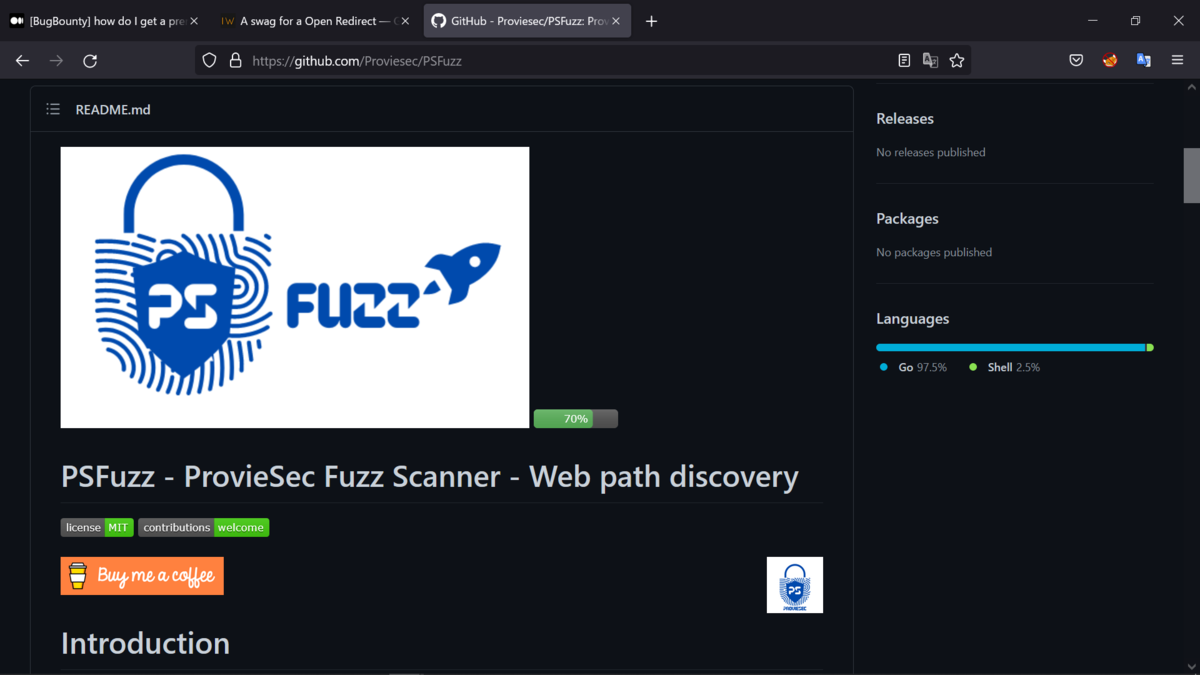Close the GitHub PSFuzz tab

[616, 21]
